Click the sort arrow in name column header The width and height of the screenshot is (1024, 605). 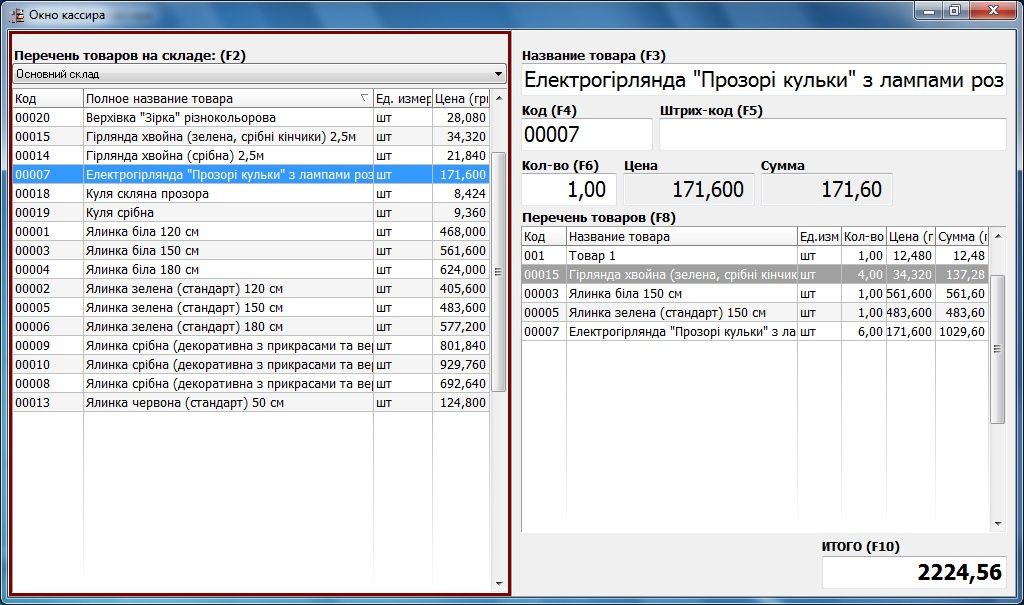point(364,98)
